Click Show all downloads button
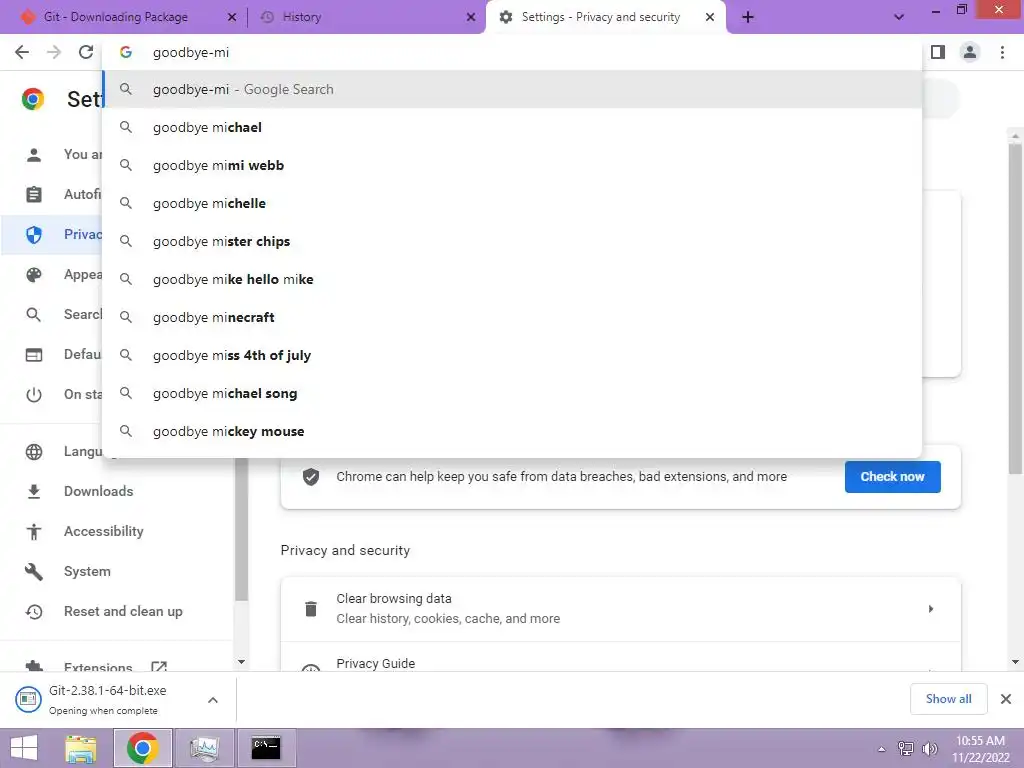 pos(948,699)
